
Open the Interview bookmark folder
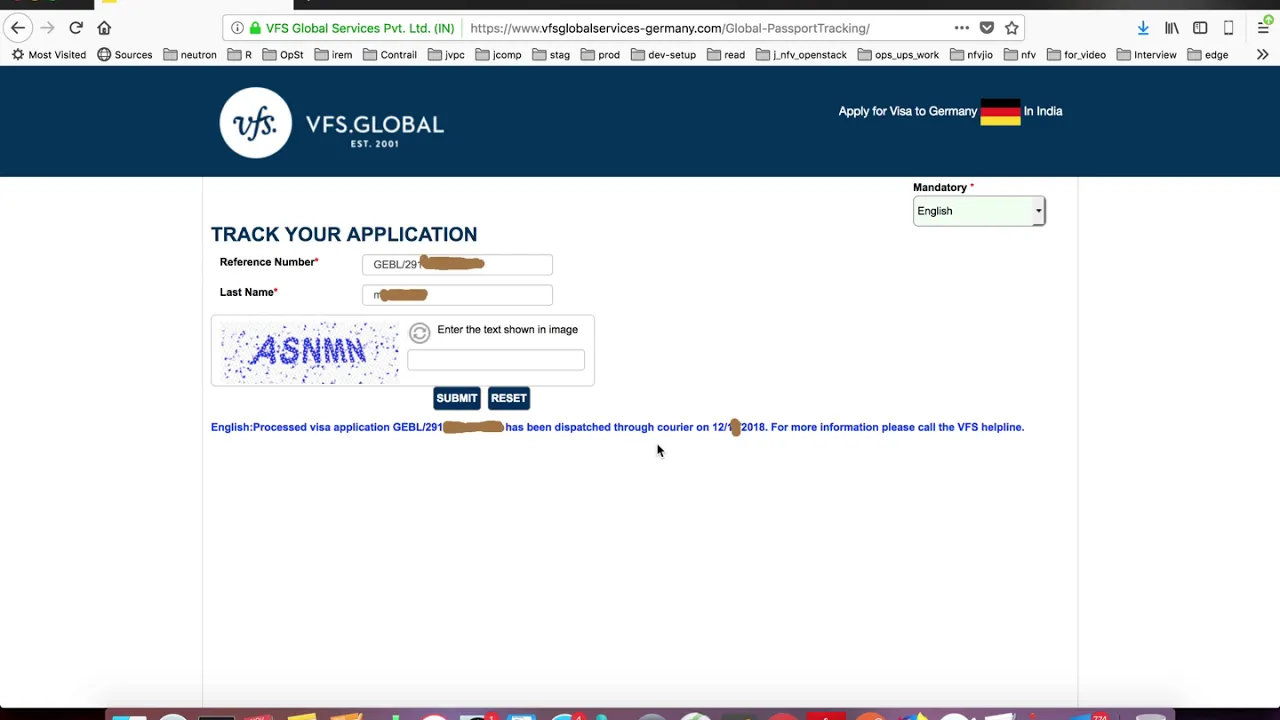[x=1147, y=55]
